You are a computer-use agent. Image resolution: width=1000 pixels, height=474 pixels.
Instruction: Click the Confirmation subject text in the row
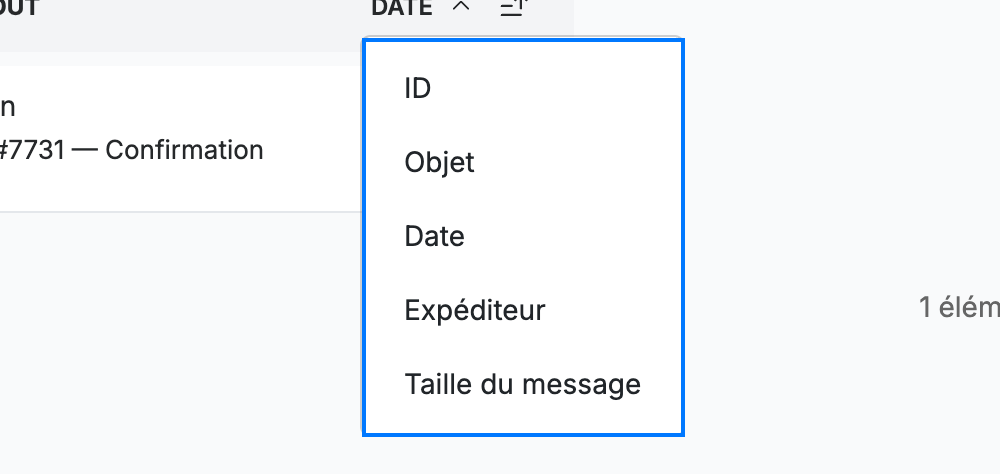pos(184,150)
